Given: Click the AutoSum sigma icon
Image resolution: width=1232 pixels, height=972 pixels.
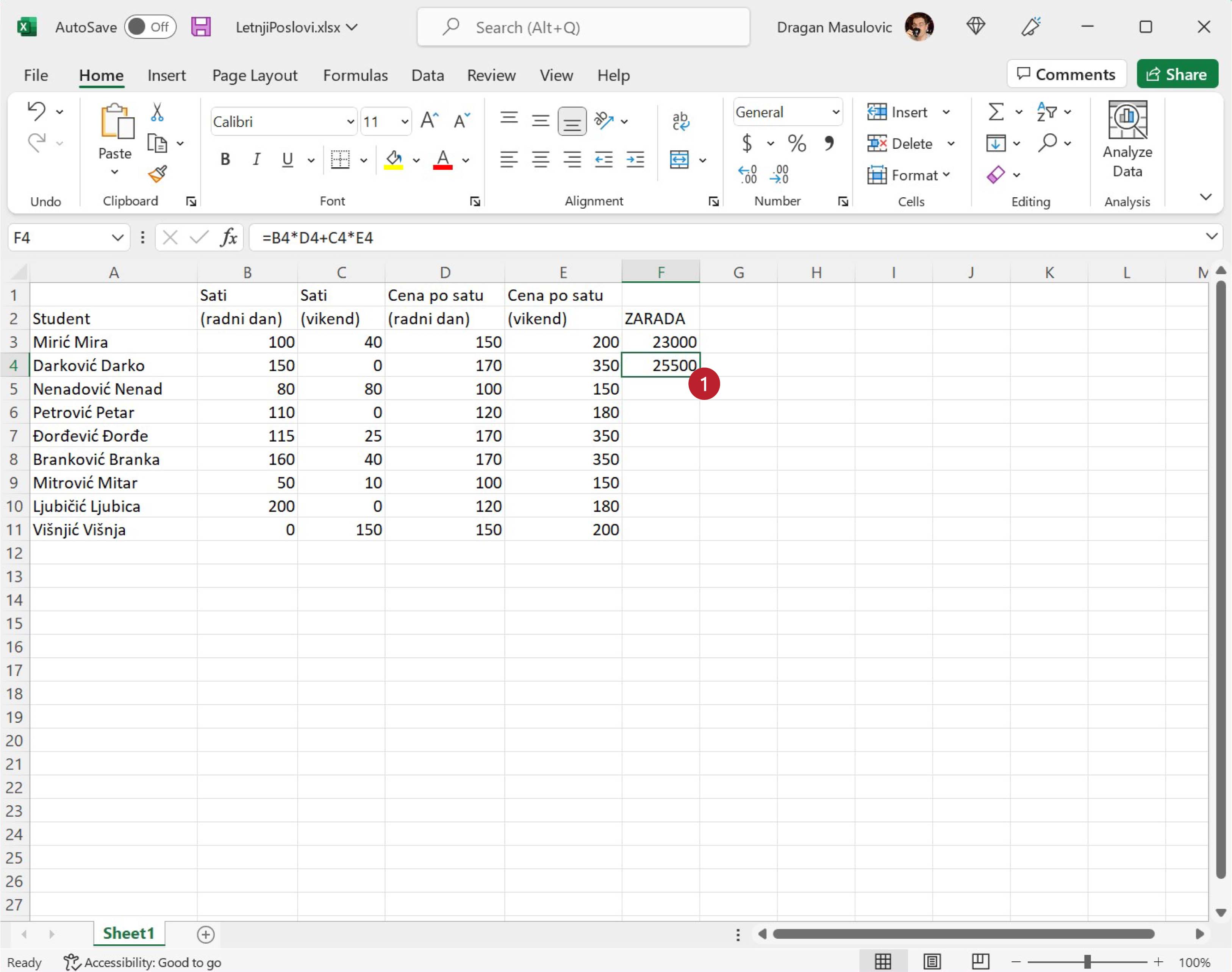Looking at the screenshot, I should 995,112.
